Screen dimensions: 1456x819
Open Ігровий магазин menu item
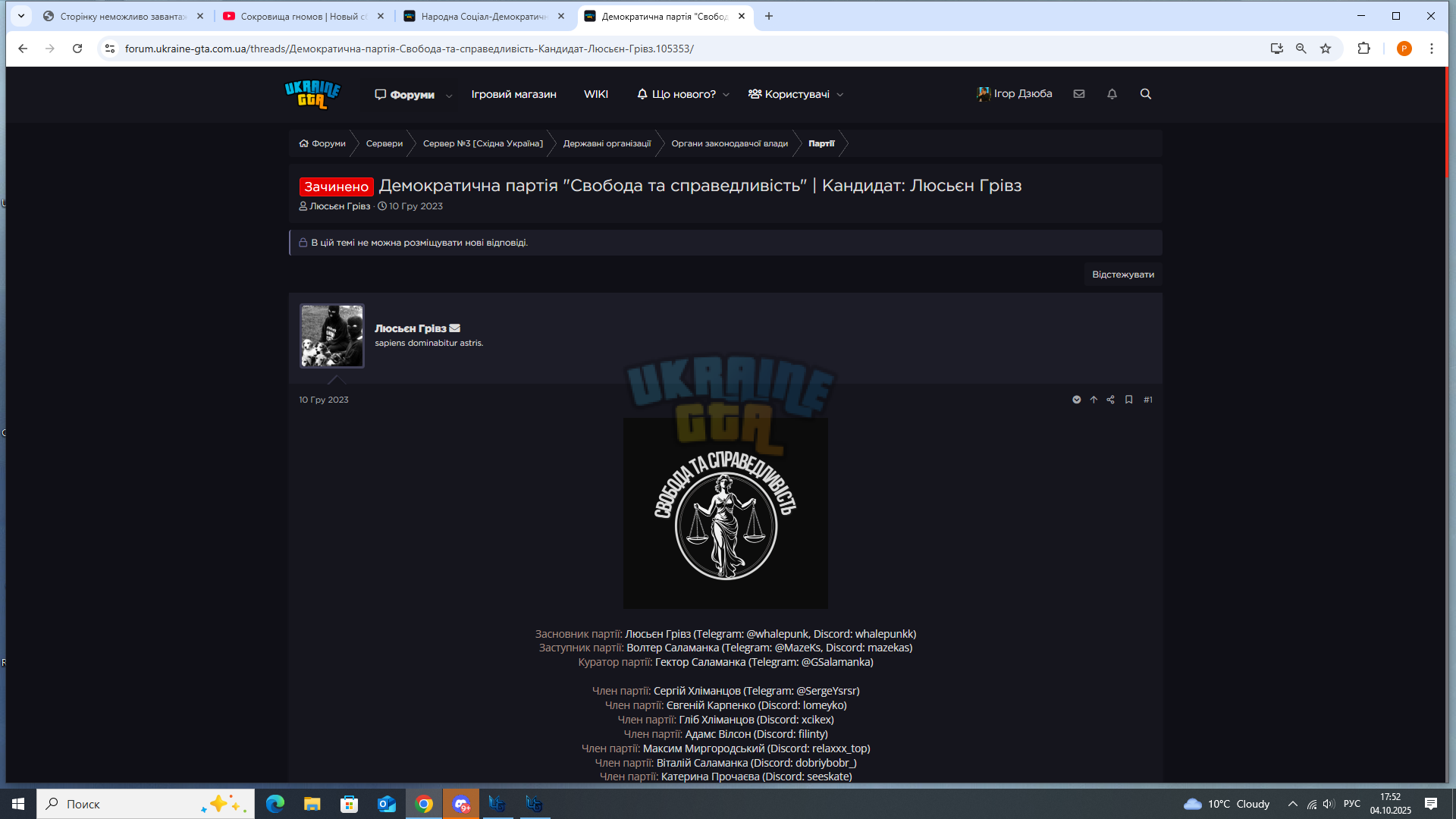(x=513, y=94)
